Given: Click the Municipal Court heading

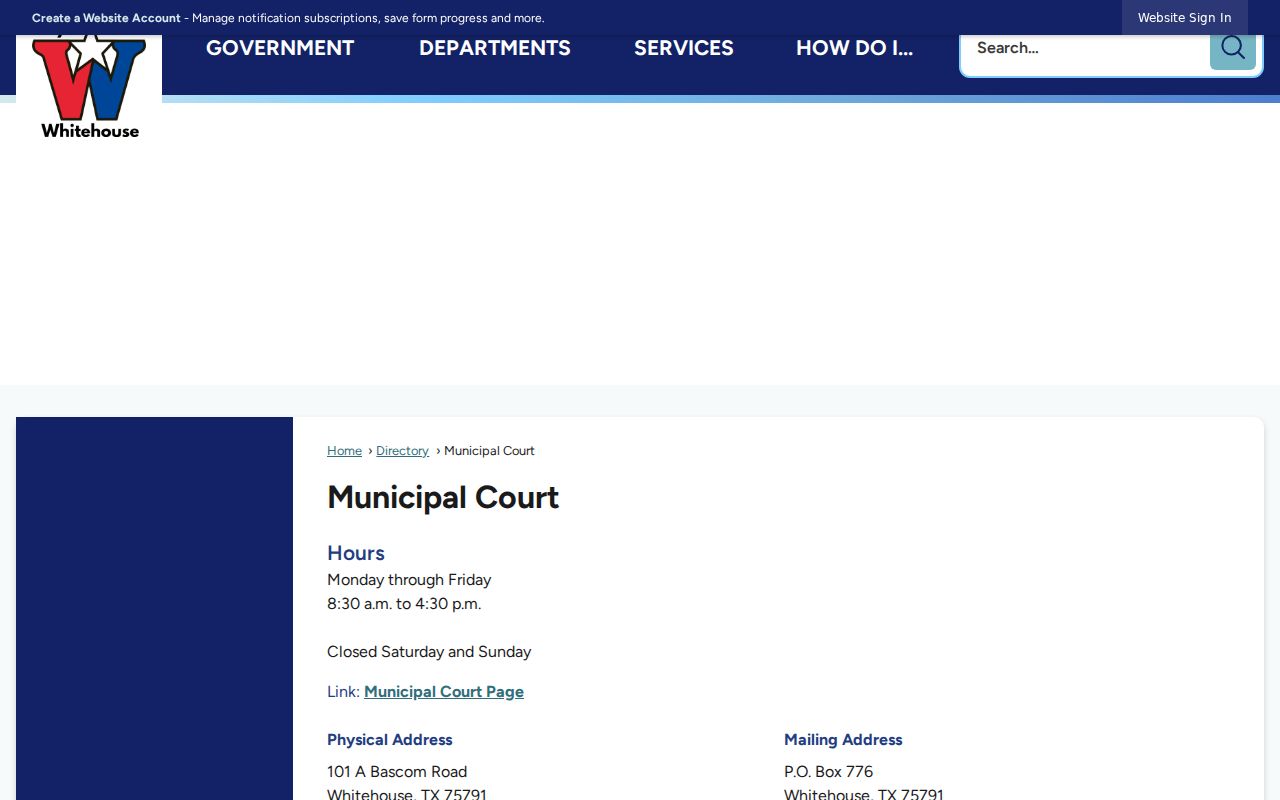Looking at the screenshot, I should coord(443,497).
